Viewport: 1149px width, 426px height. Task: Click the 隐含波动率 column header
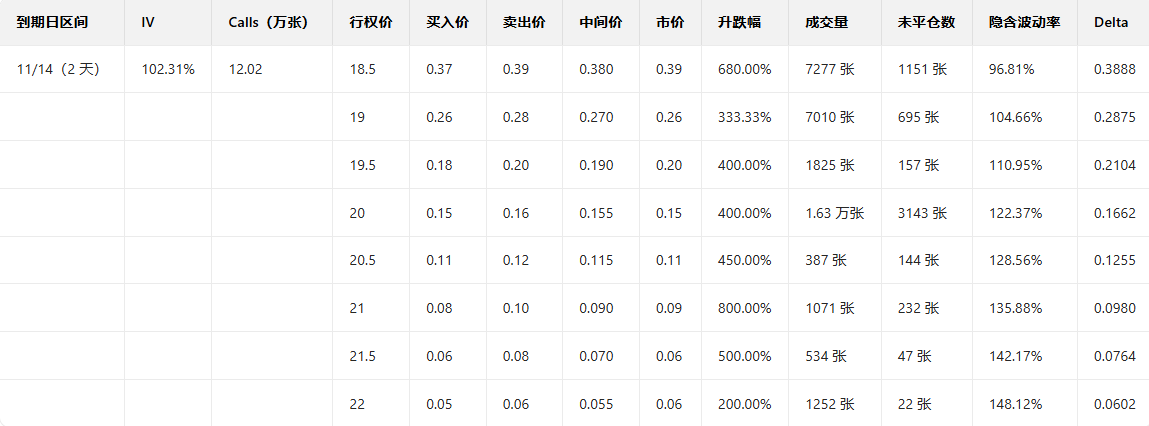pos(1017,22)
